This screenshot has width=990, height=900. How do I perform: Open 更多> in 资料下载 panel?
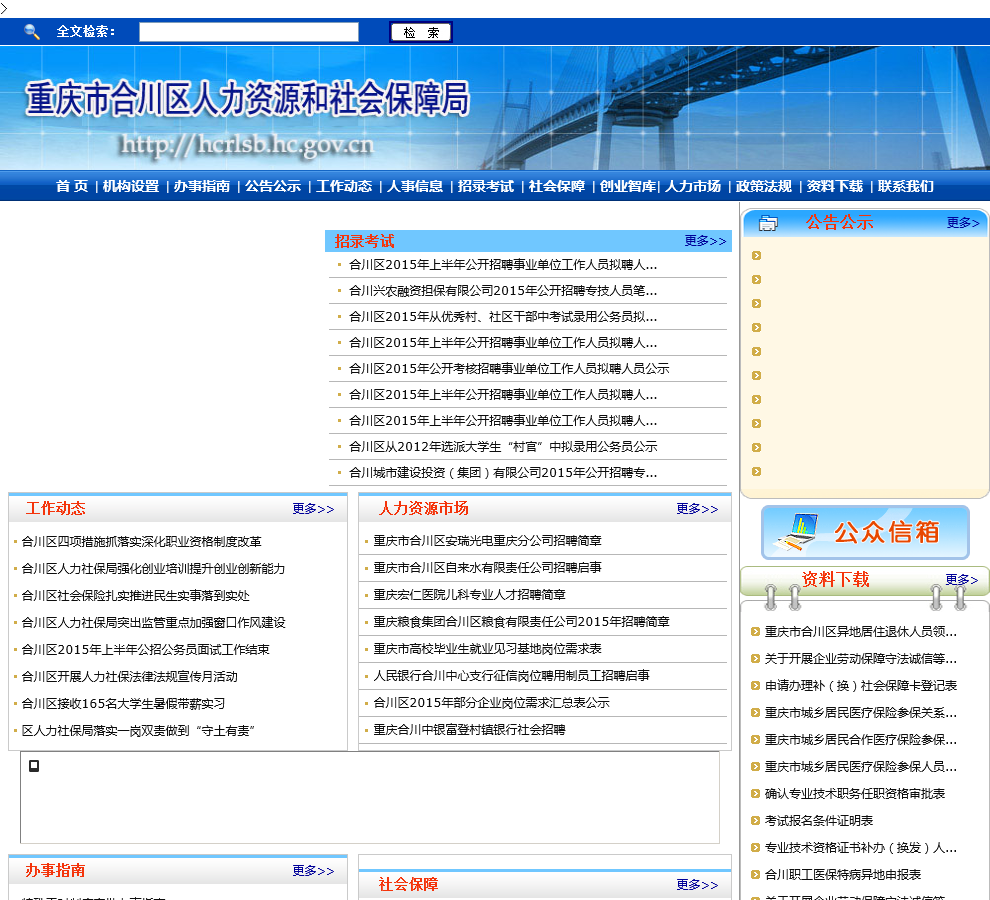click(x=962, y=579)
